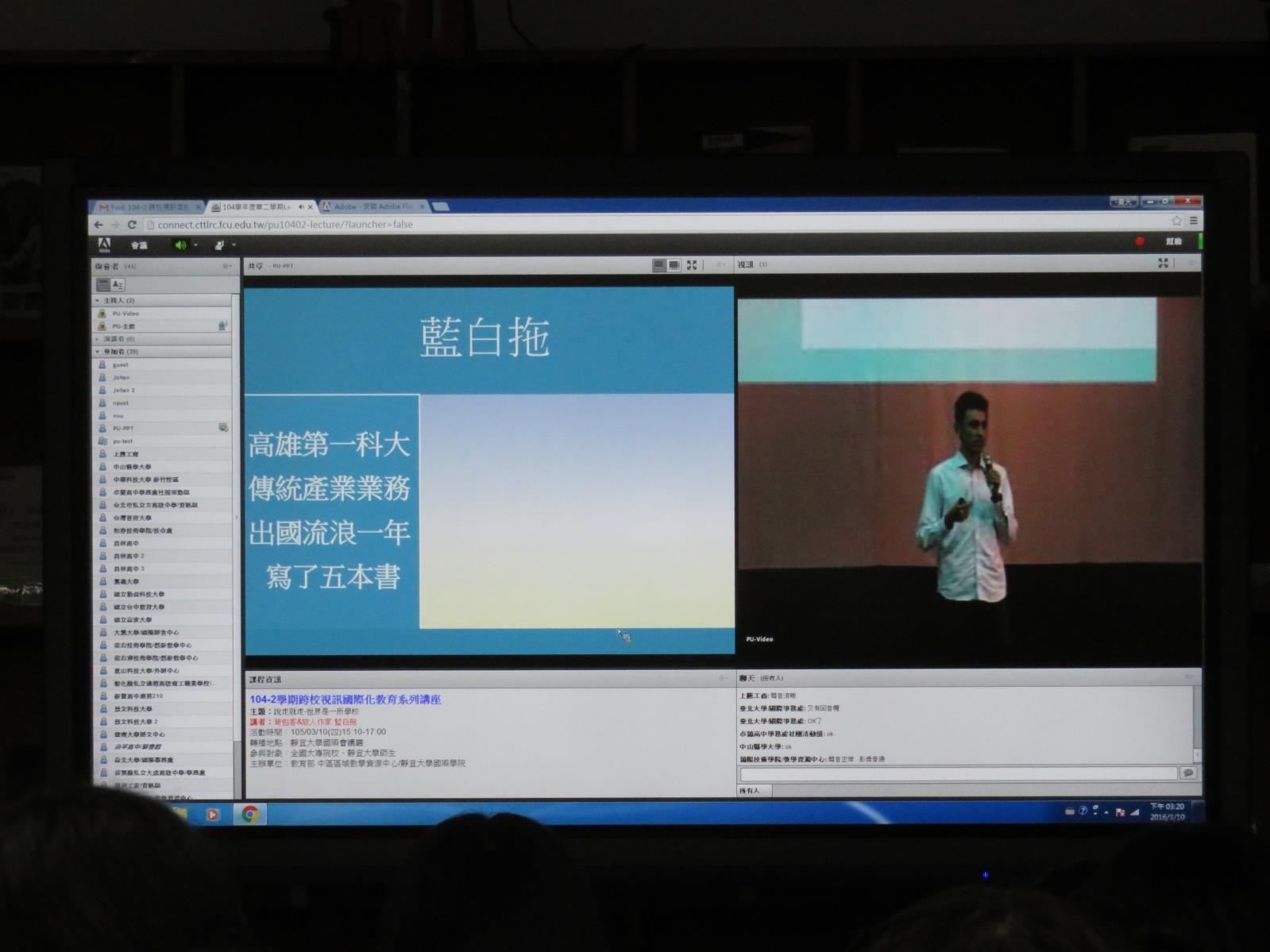Open the 說明 help menu

pos(1173,241)
